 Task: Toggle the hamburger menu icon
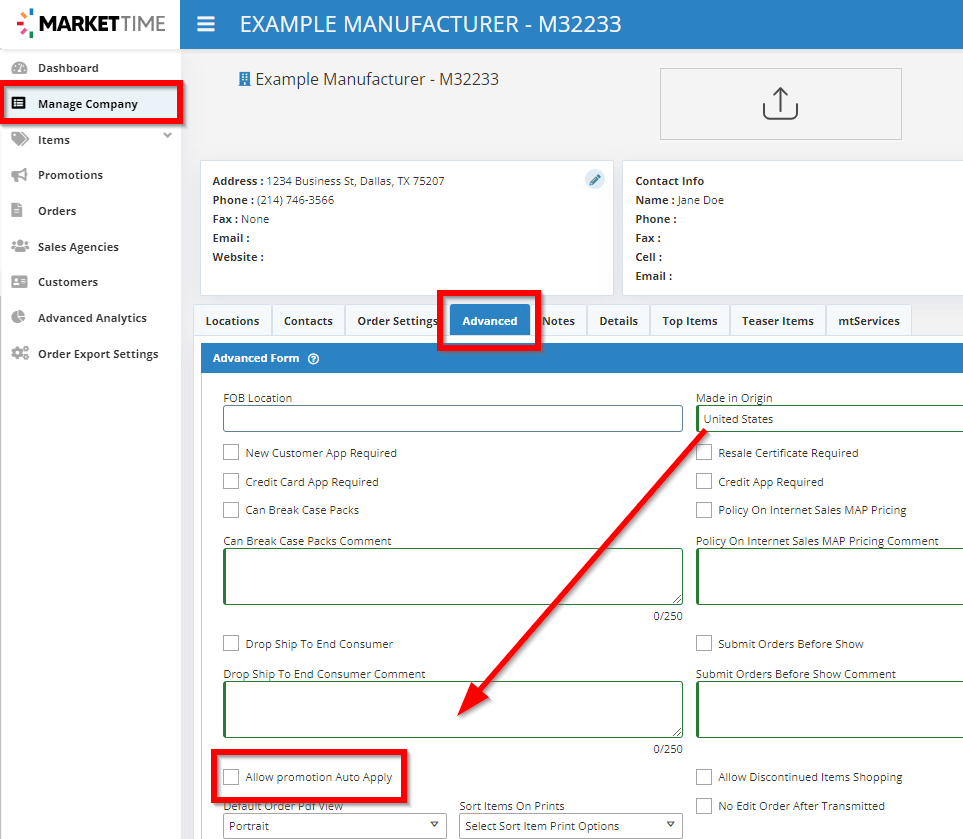point(206,24)
